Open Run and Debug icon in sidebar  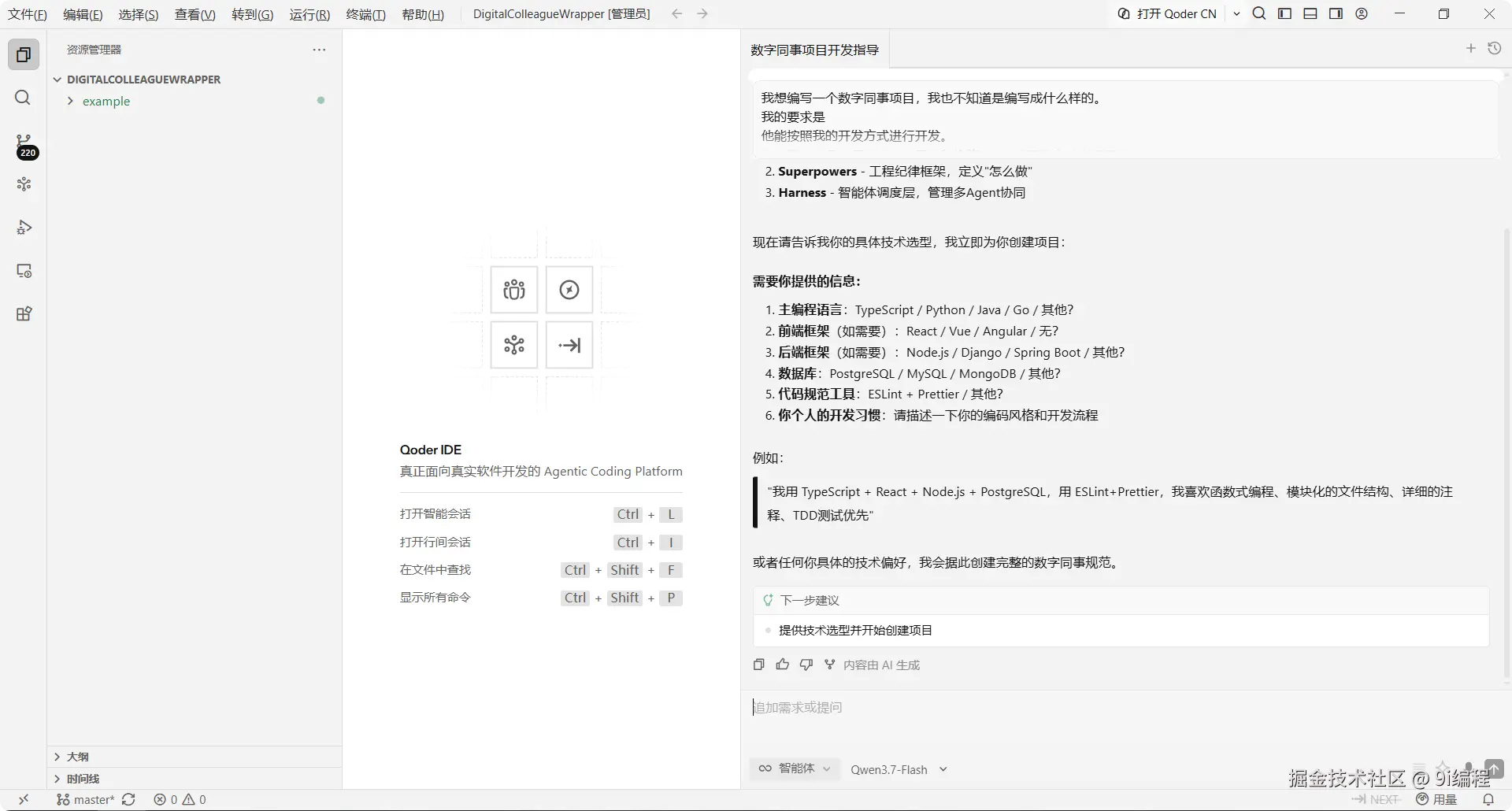[24, 228]
